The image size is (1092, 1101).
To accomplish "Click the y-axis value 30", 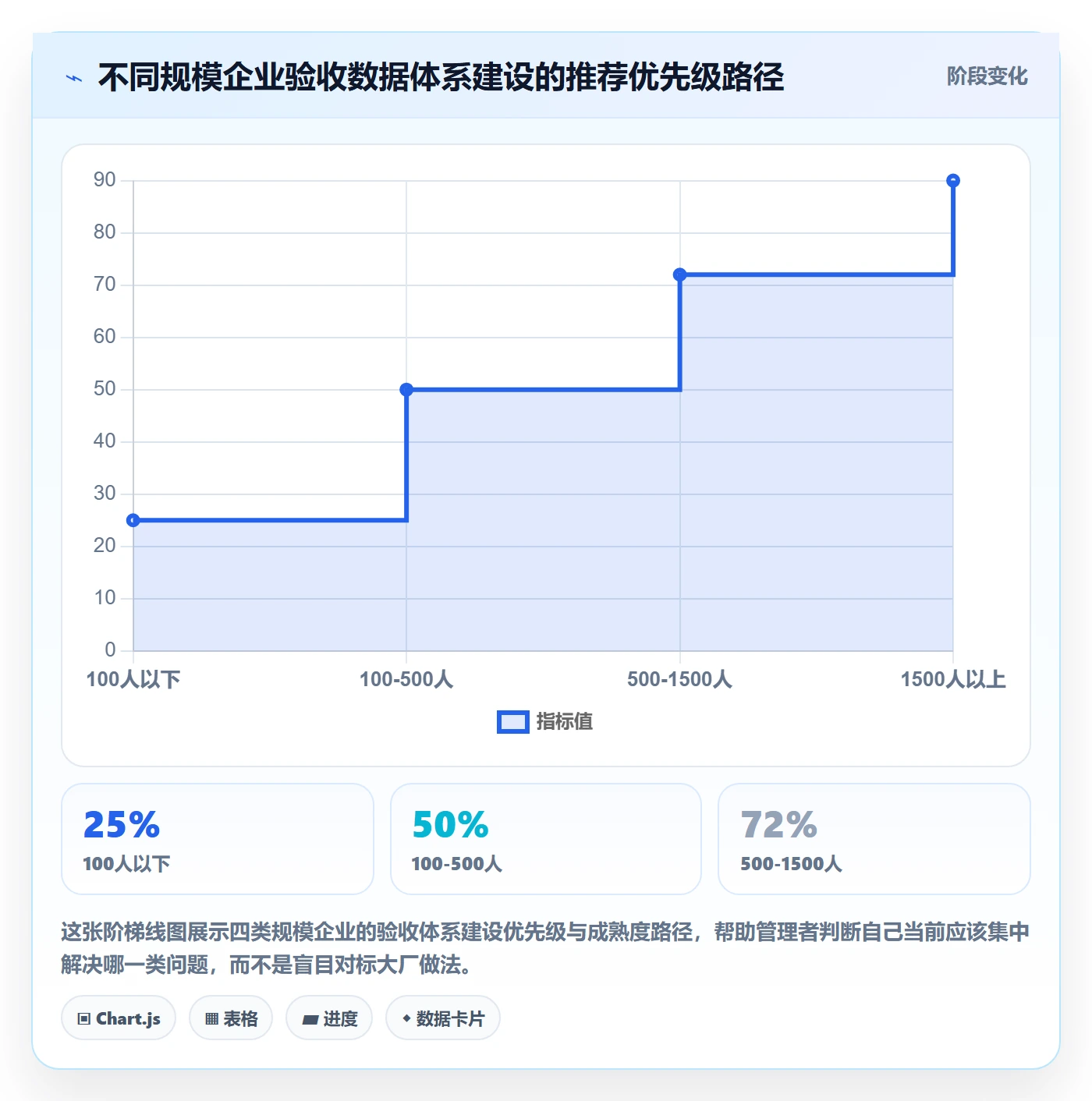I will tap(105, 494).
